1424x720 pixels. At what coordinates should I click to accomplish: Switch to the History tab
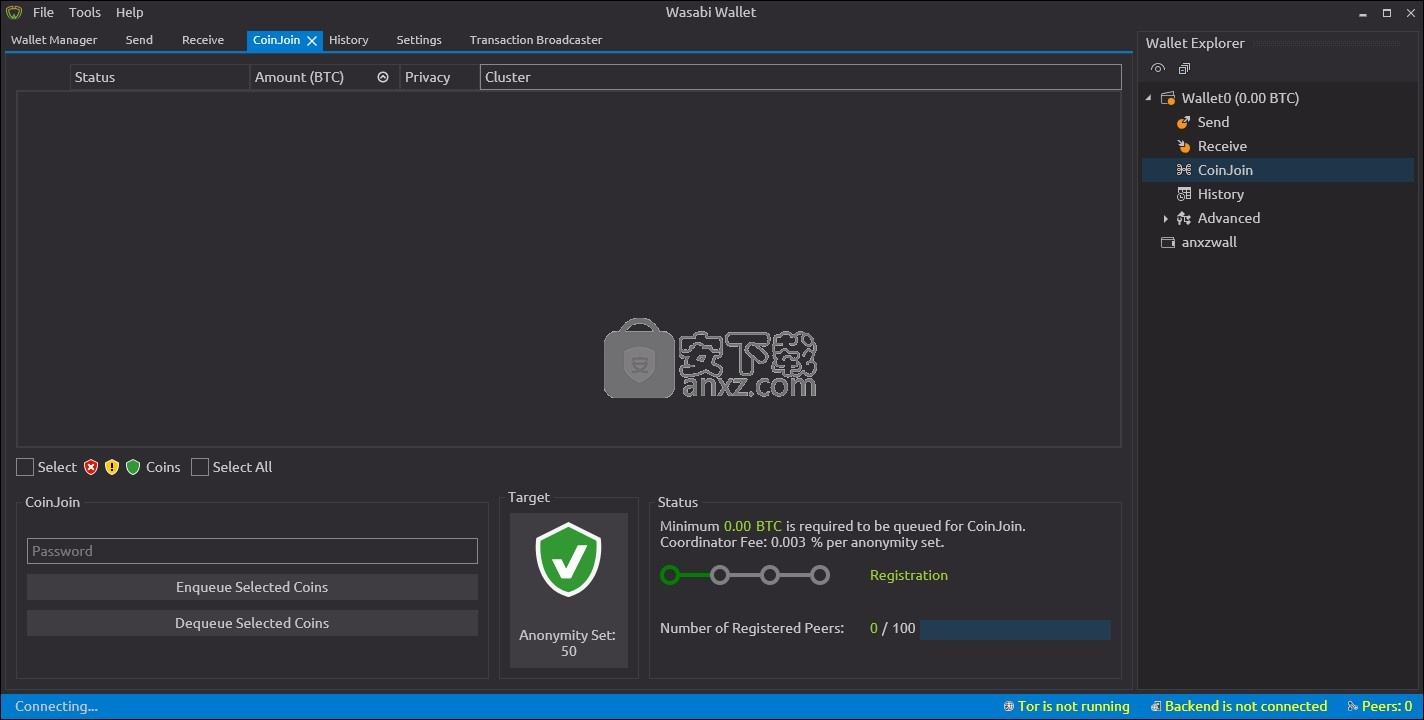(x=349, y=40)
